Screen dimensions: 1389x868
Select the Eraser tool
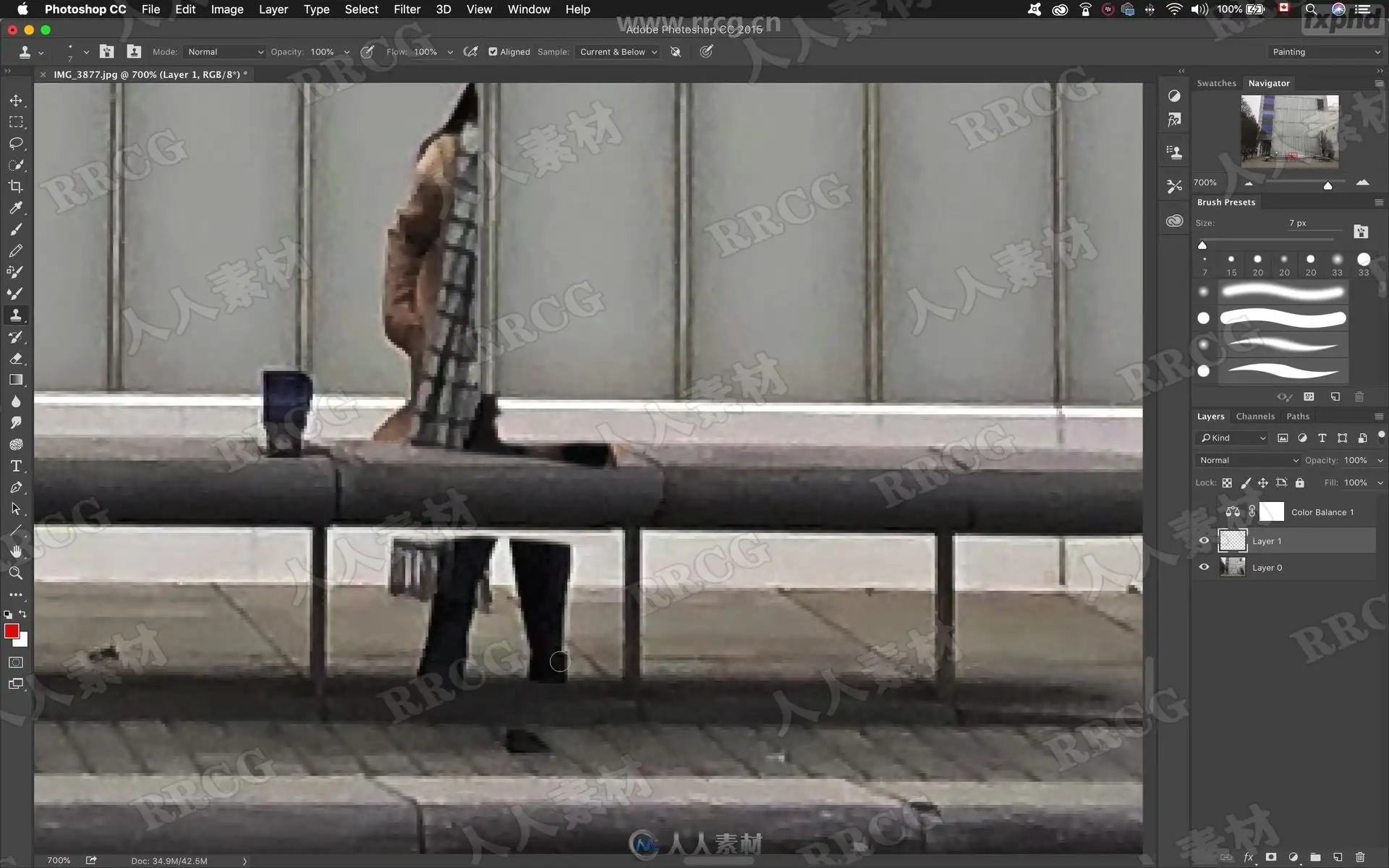click(x=16, y=359)
